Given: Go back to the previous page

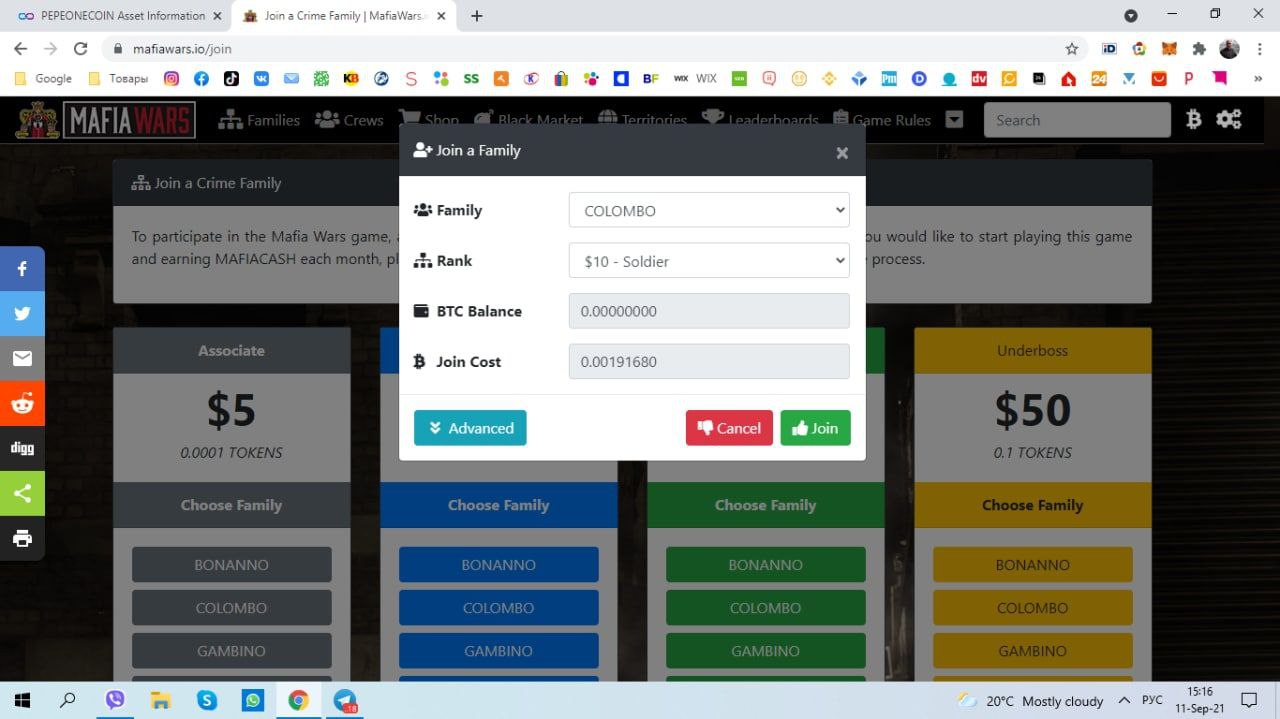Looking at the screenshot, I should click(x=20, y=48).
